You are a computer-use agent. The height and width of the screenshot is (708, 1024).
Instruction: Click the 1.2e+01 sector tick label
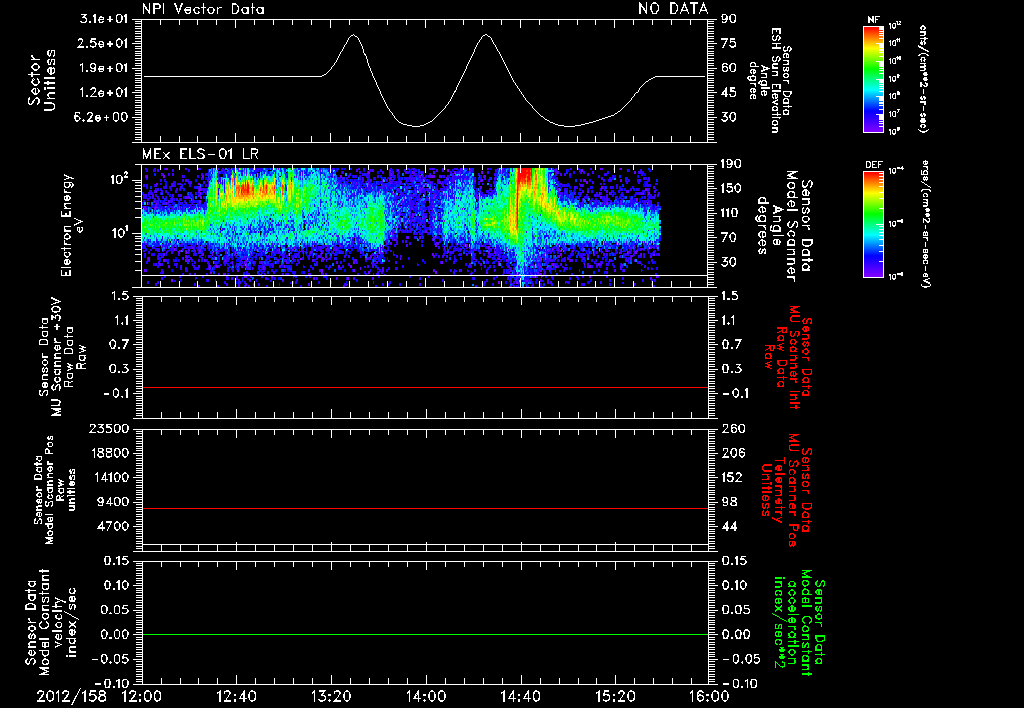(x=104, y=93)
